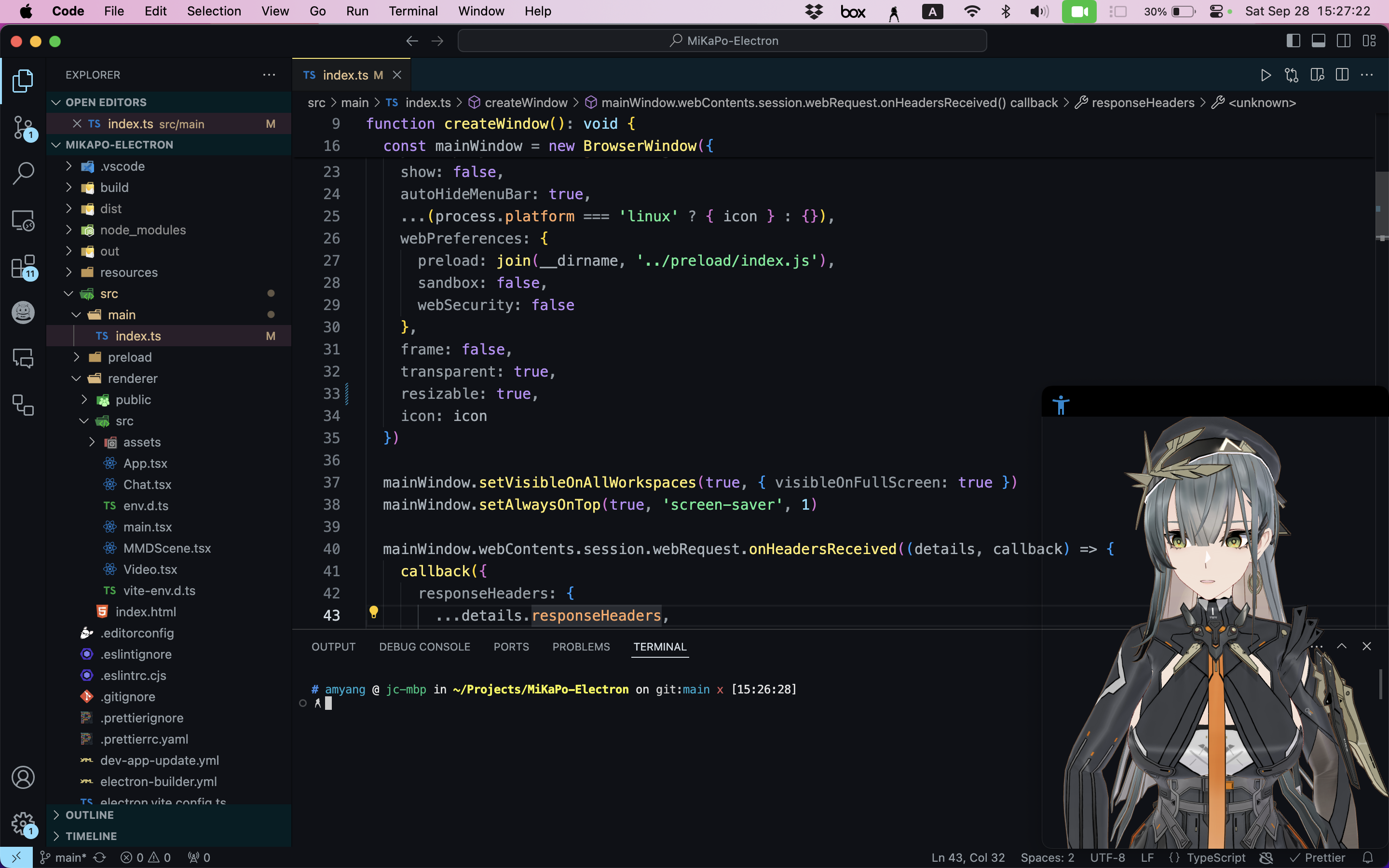1389x868 pixels.
Task: Close the index.ts editor tab
Action: 396,75
